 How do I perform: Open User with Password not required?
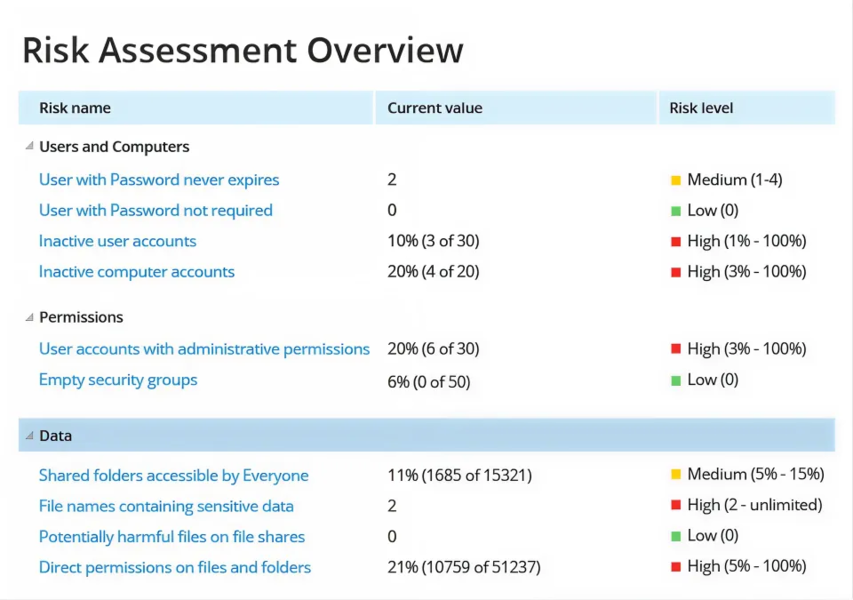click(x=155, y=210)
